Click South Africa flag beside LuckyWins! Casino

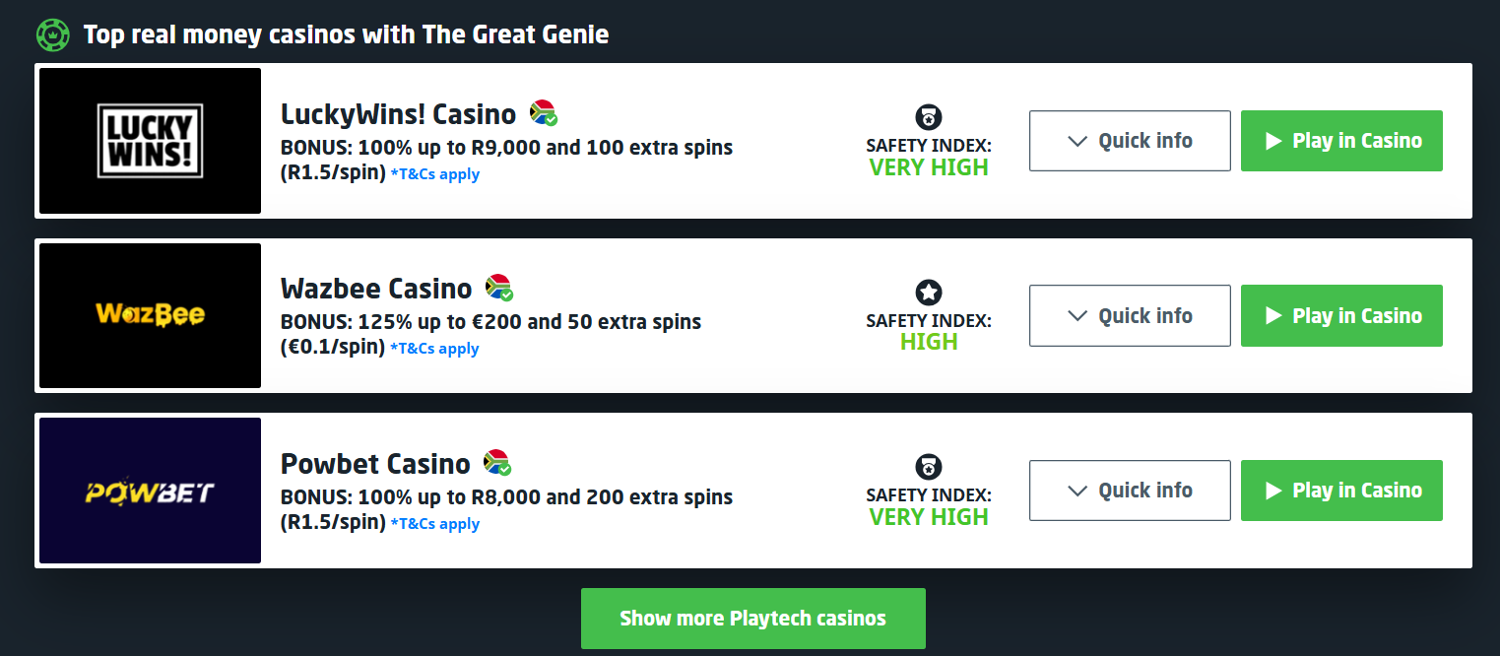point(542,113)
